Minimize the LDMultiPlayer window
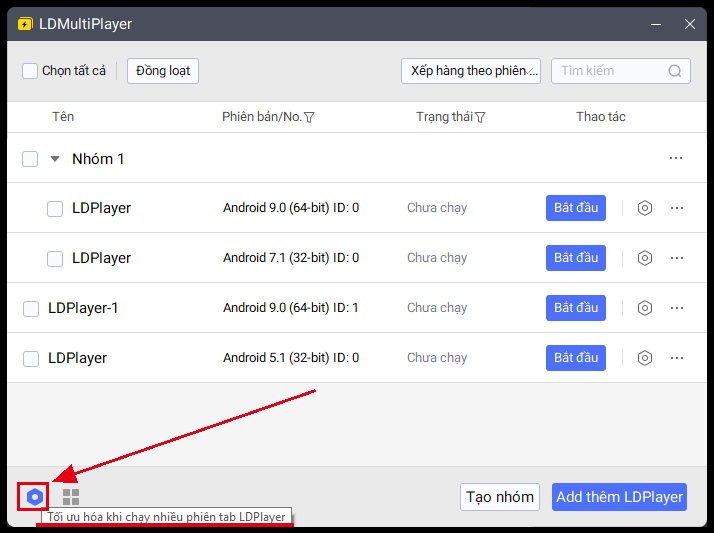714x533 pixels. pos(656,24)
